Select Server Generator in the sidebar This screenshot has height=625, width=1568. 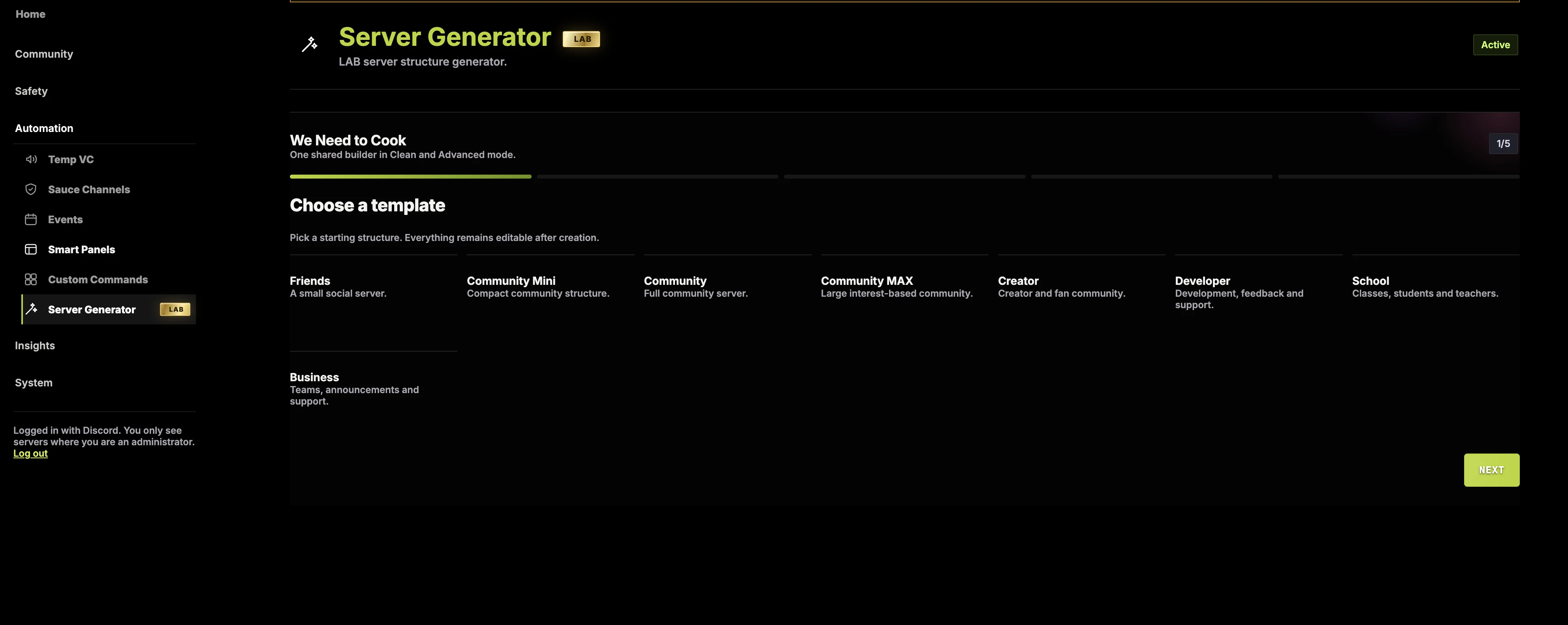point(108,309)
